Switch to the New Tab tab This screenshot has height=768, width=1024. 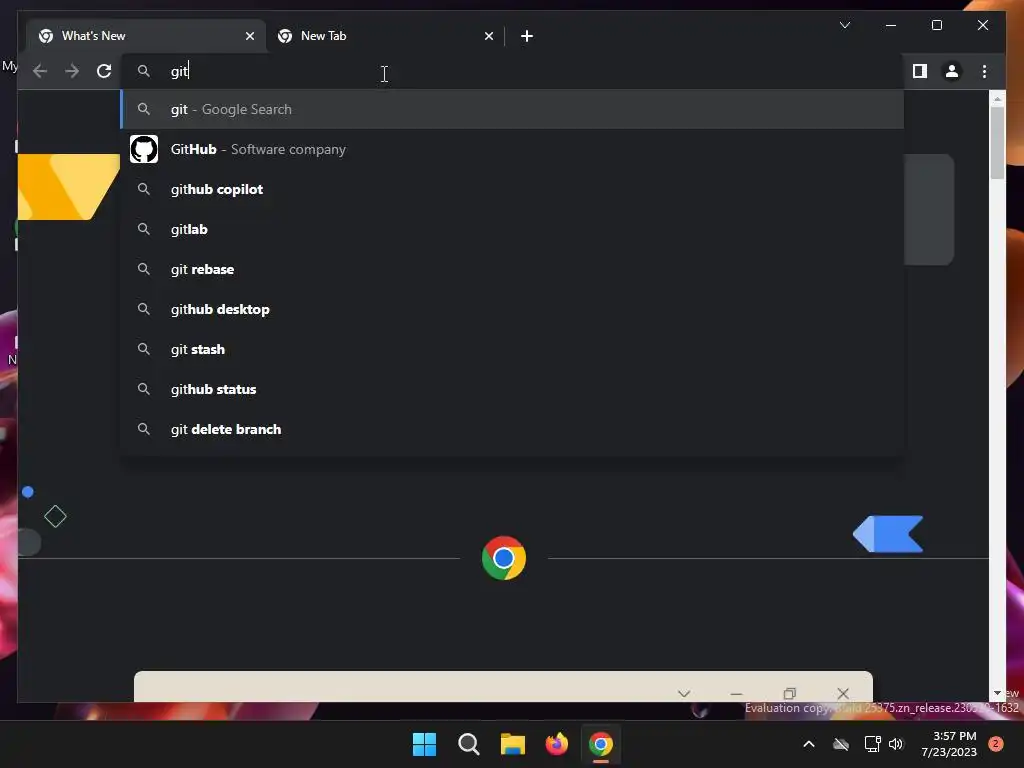click(385, 36)
